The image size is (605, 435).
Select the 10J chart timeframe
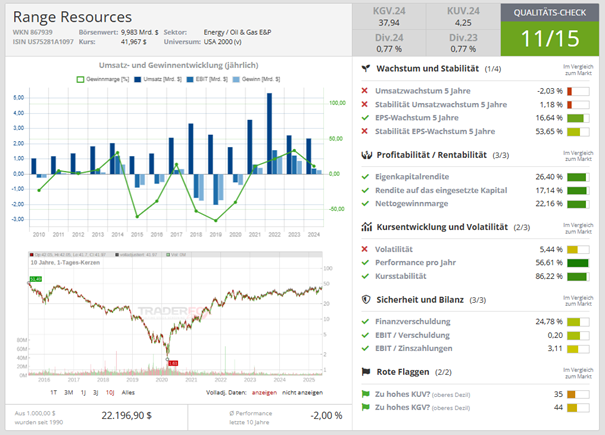click(x=110, y=393)
